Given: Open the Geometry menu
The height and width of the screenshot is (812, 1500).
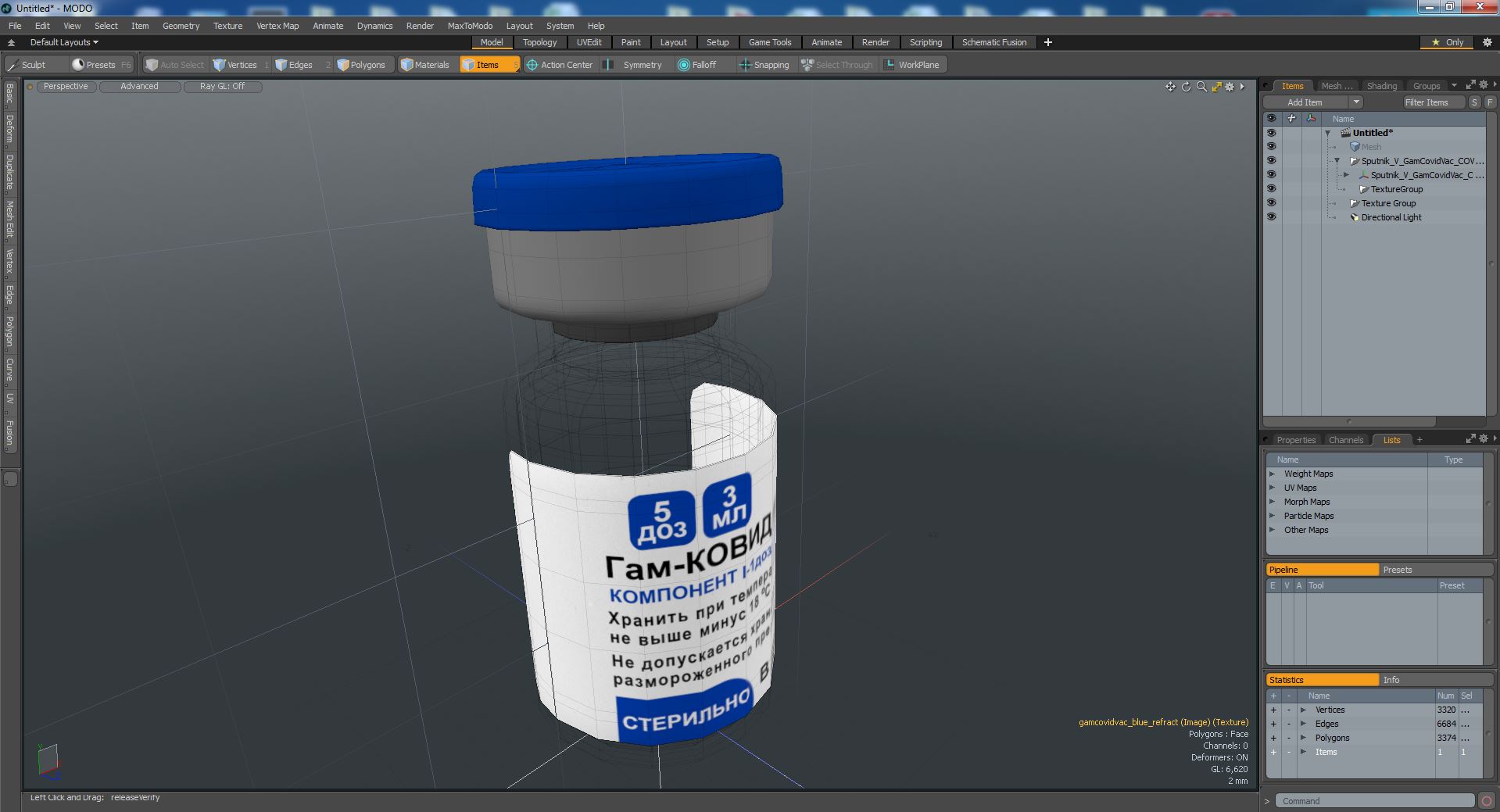Looking at the screenshot, I should pos(181,26).
